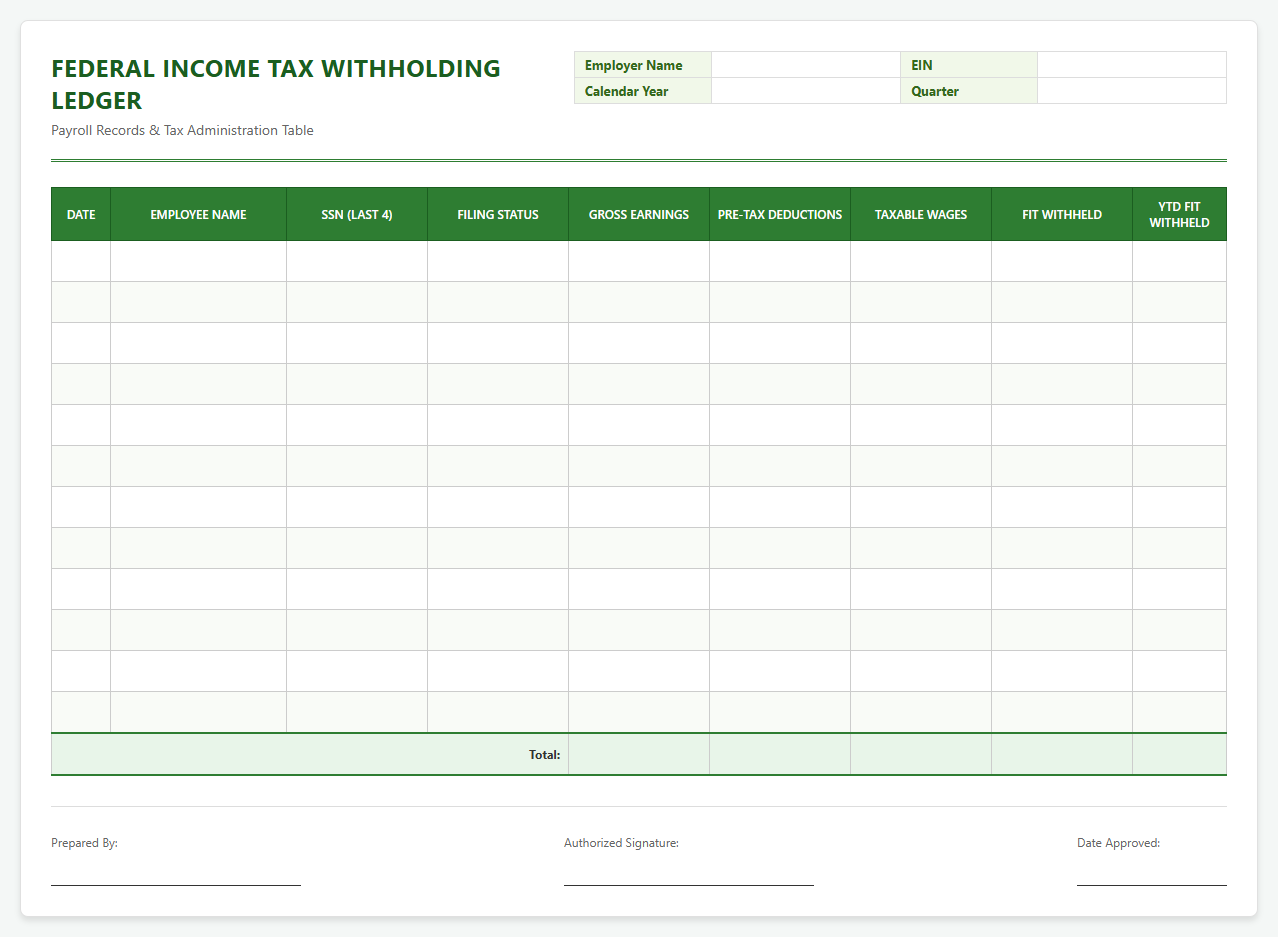This screenshot has height=937, width=1278.
Task: Select the 'Quarter' label cell
Action: click(x=969, y=91)
